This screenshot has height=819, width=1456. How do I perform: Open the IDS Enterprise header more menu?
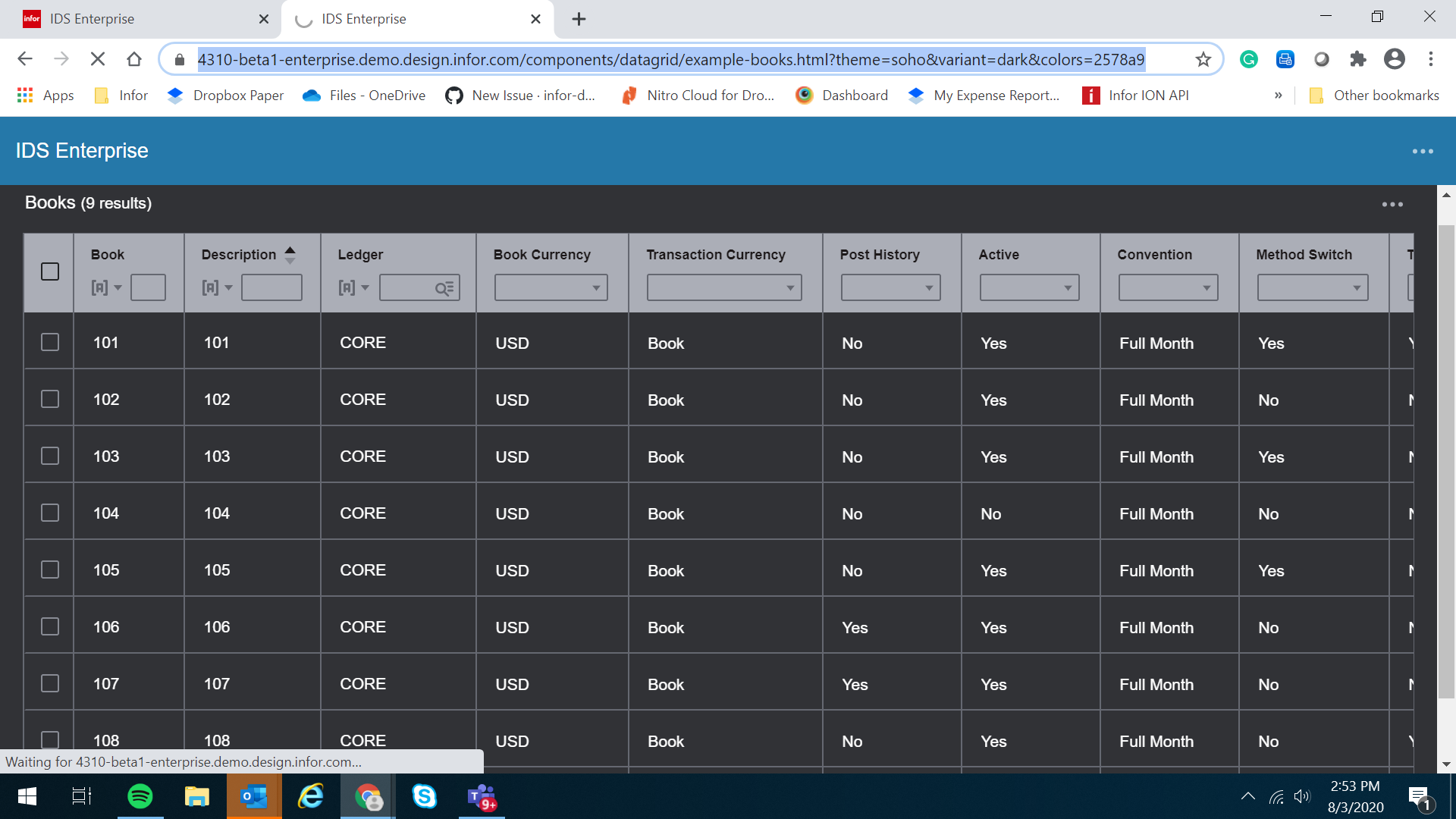click(x=1423, y=151)
